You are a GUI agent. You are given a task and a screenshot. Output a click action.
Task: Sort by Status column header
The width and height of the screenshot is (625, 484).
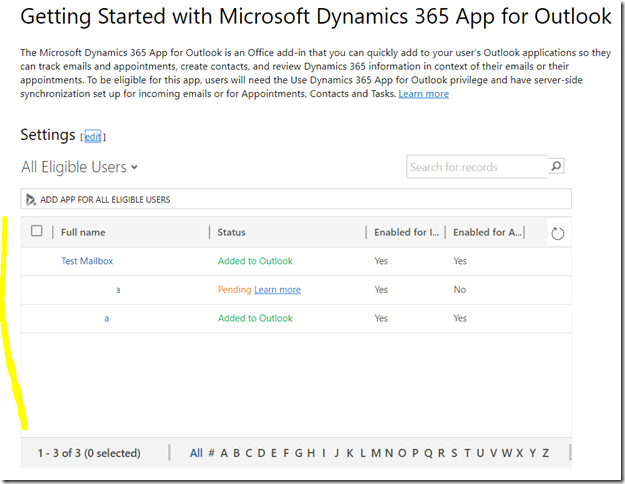[x=231, y=232]
